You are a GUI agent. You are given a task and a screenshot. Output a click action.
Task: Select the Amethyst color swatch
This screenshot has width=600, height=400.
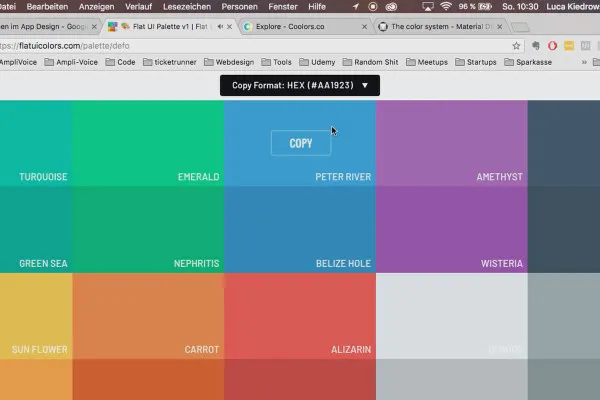452,143
